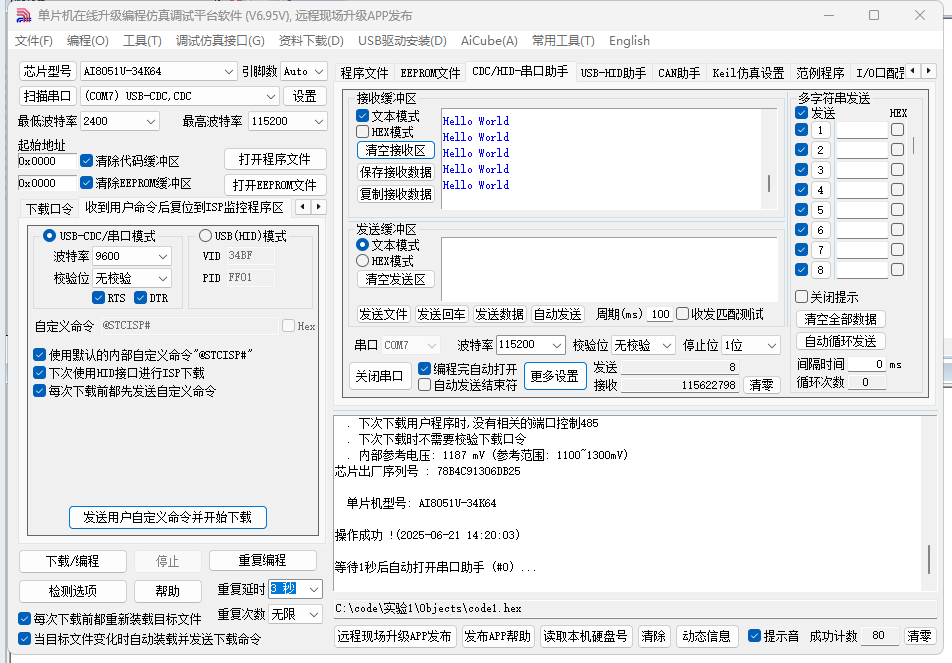952x663 pixels.
Task: Click 自动循环发送 button
Action: (840, 341)
